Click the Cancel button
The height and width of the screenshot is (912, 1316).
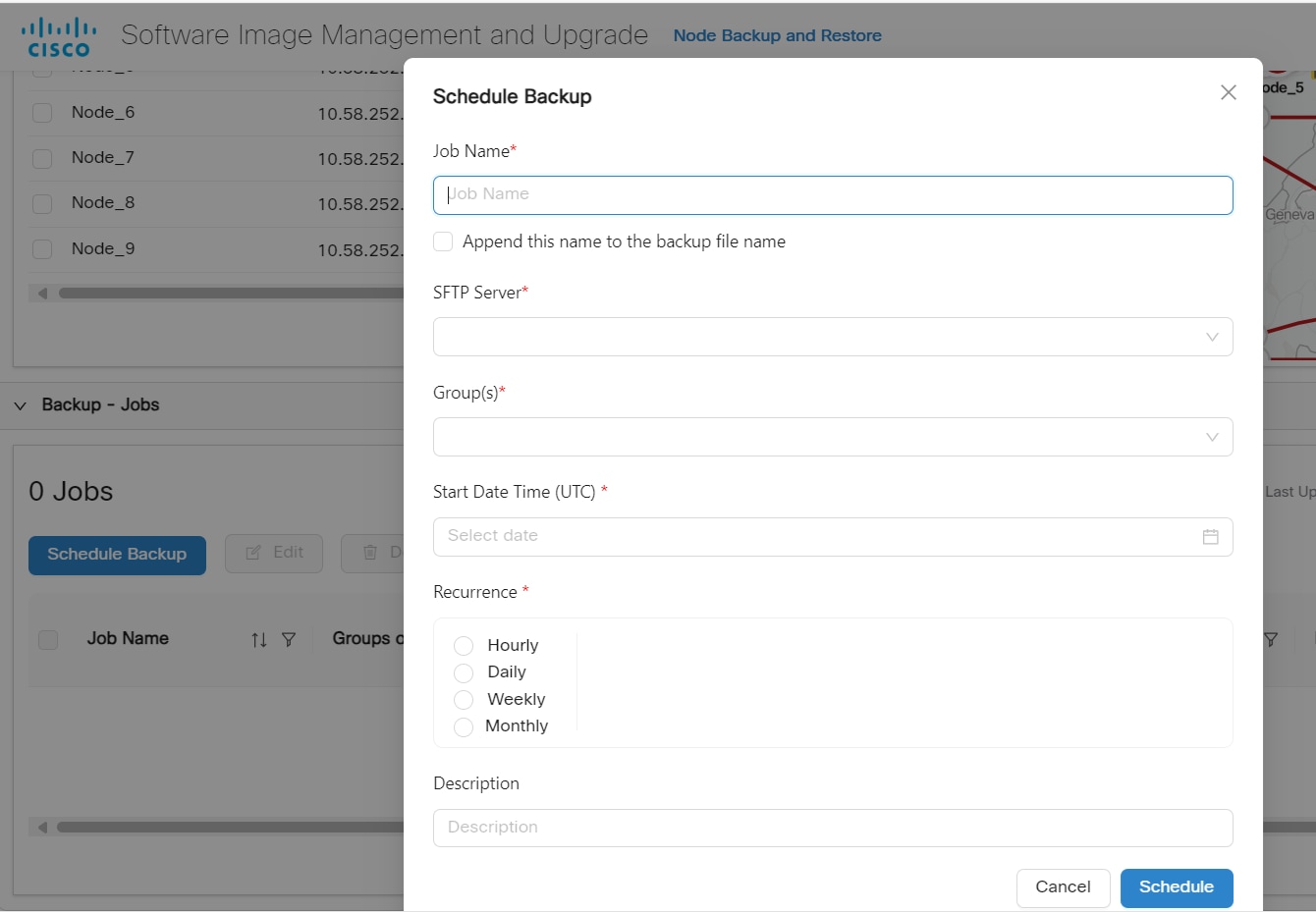1063,887
